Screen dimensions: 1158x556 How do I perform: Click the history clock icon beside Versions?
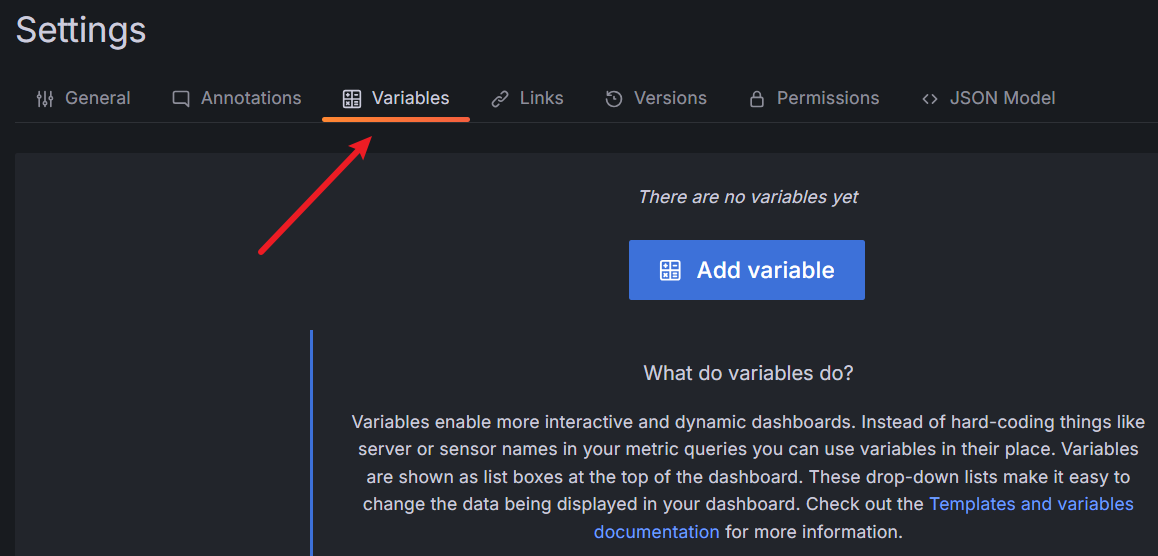point(614,99)
